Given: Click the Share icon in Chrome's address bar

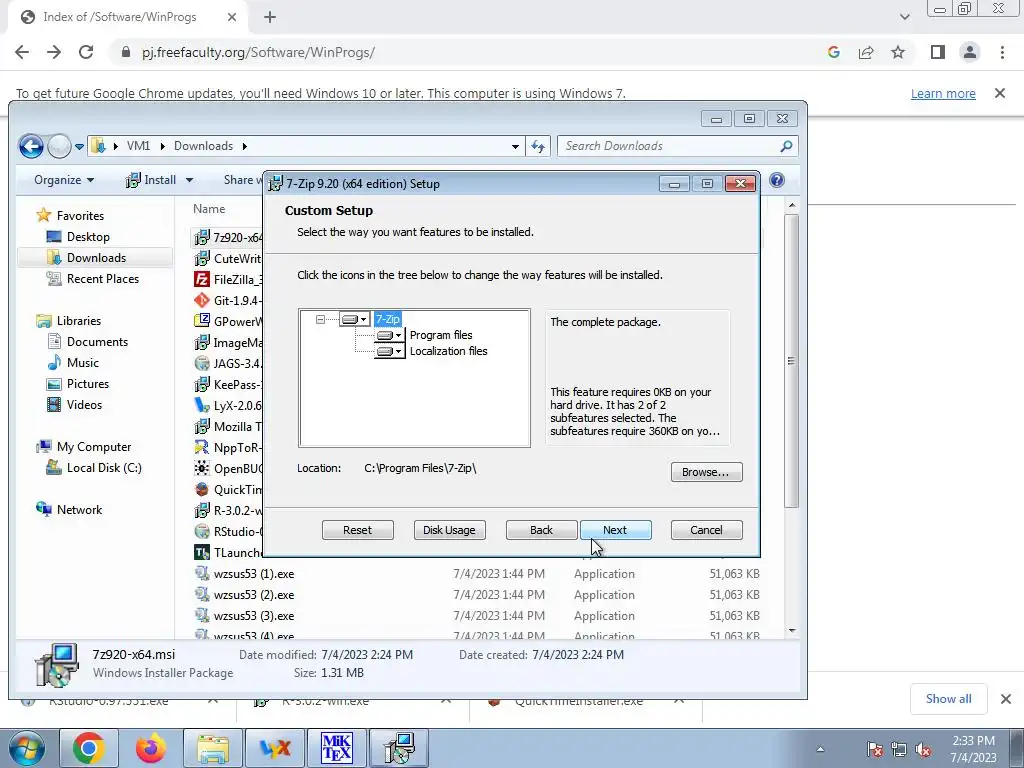Looking at the screenshot, I should (866, 52).
